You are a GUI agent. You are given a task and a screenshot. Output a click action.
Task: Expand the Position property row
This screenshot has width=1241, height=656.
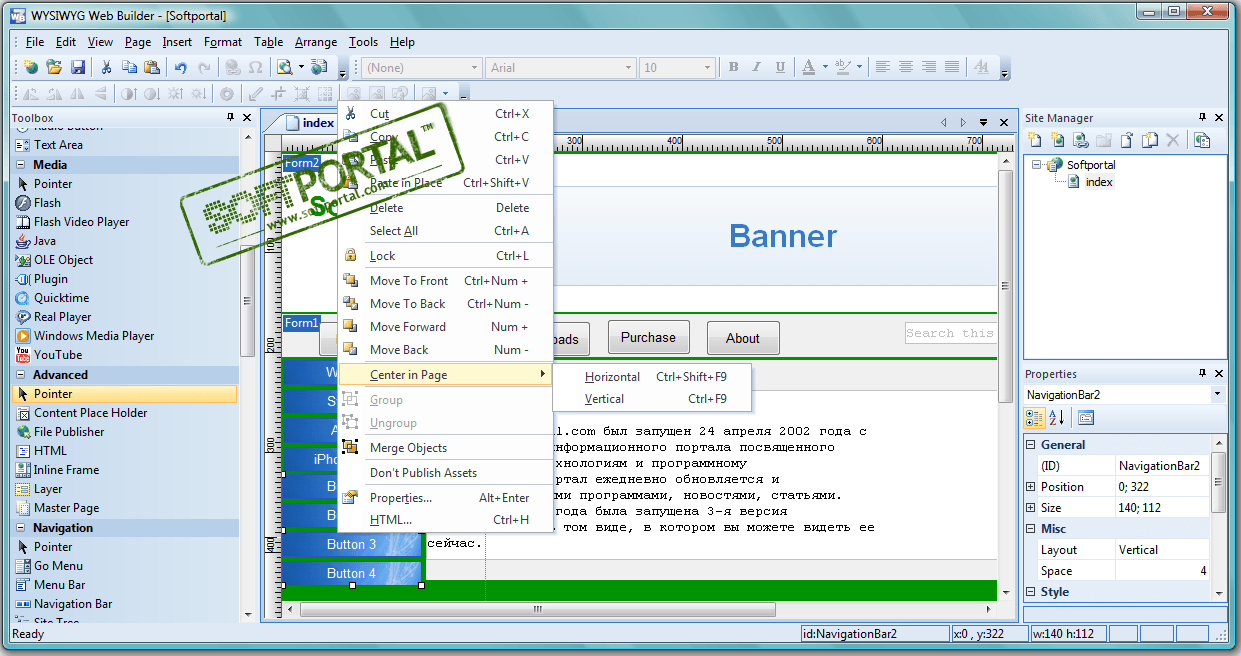pyautogui.click(x=1031, y=487)
